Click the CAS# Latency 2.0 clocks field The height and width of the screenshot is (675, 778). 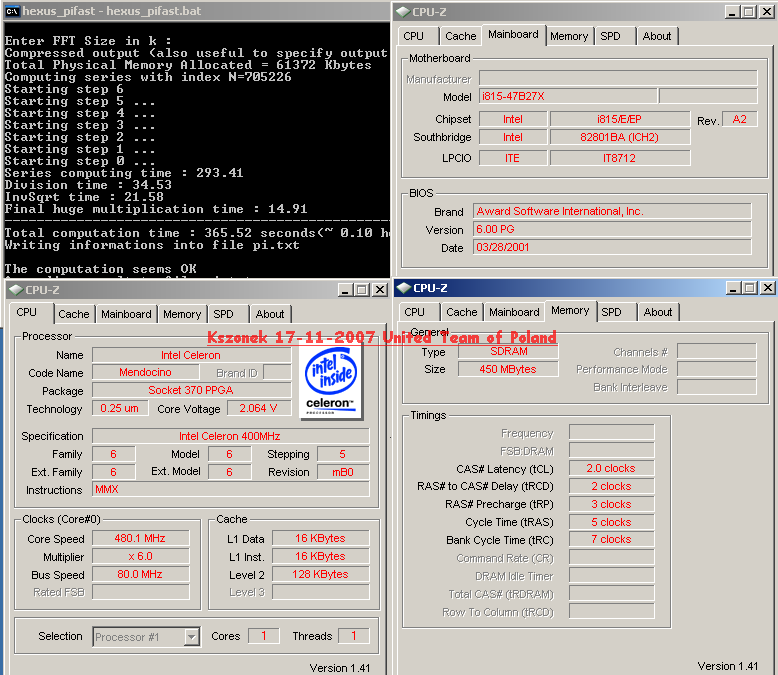coord(612,468)
